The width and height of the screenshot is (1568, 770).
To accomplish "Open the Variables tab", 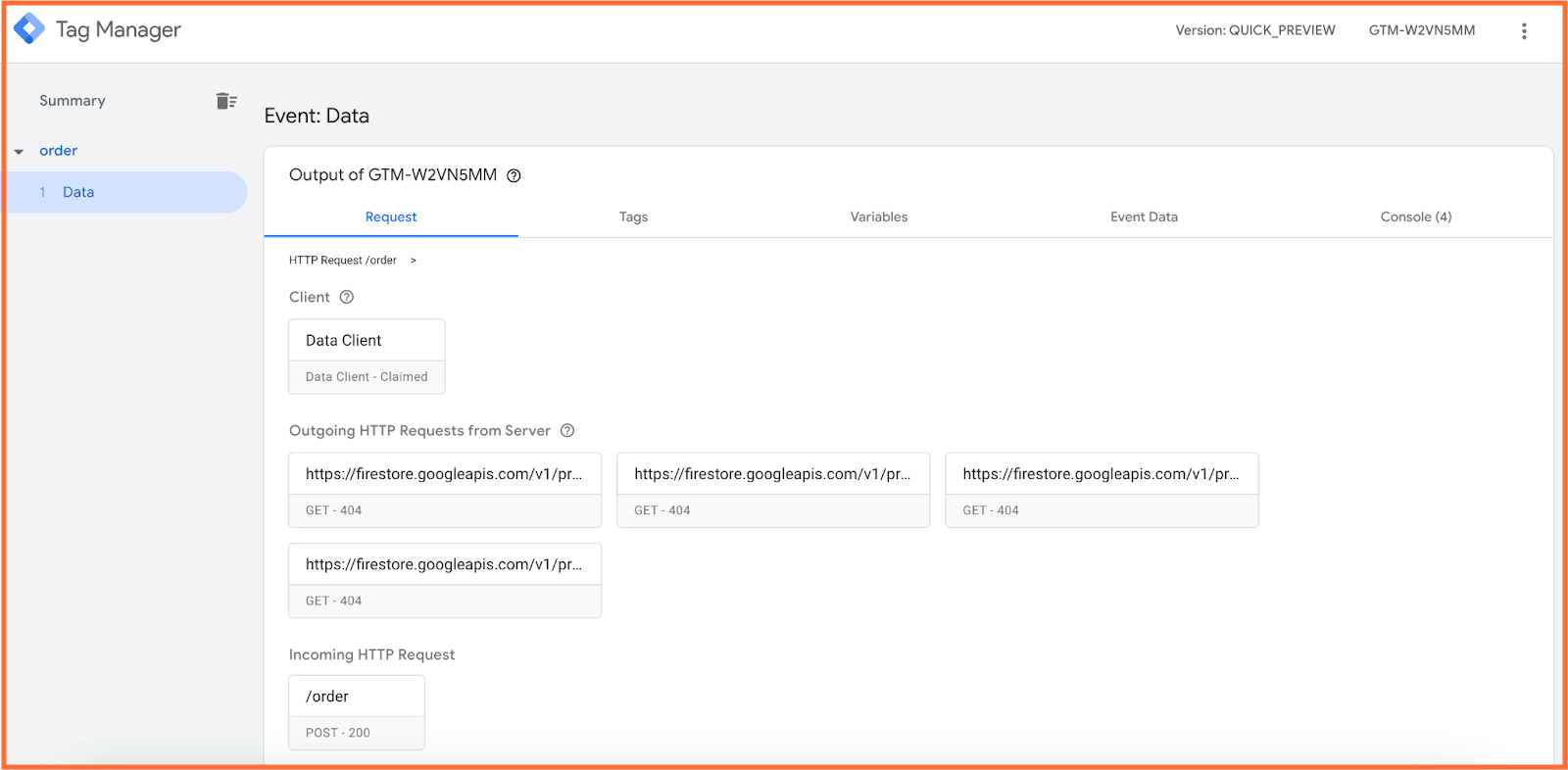I will click(879, 217).
